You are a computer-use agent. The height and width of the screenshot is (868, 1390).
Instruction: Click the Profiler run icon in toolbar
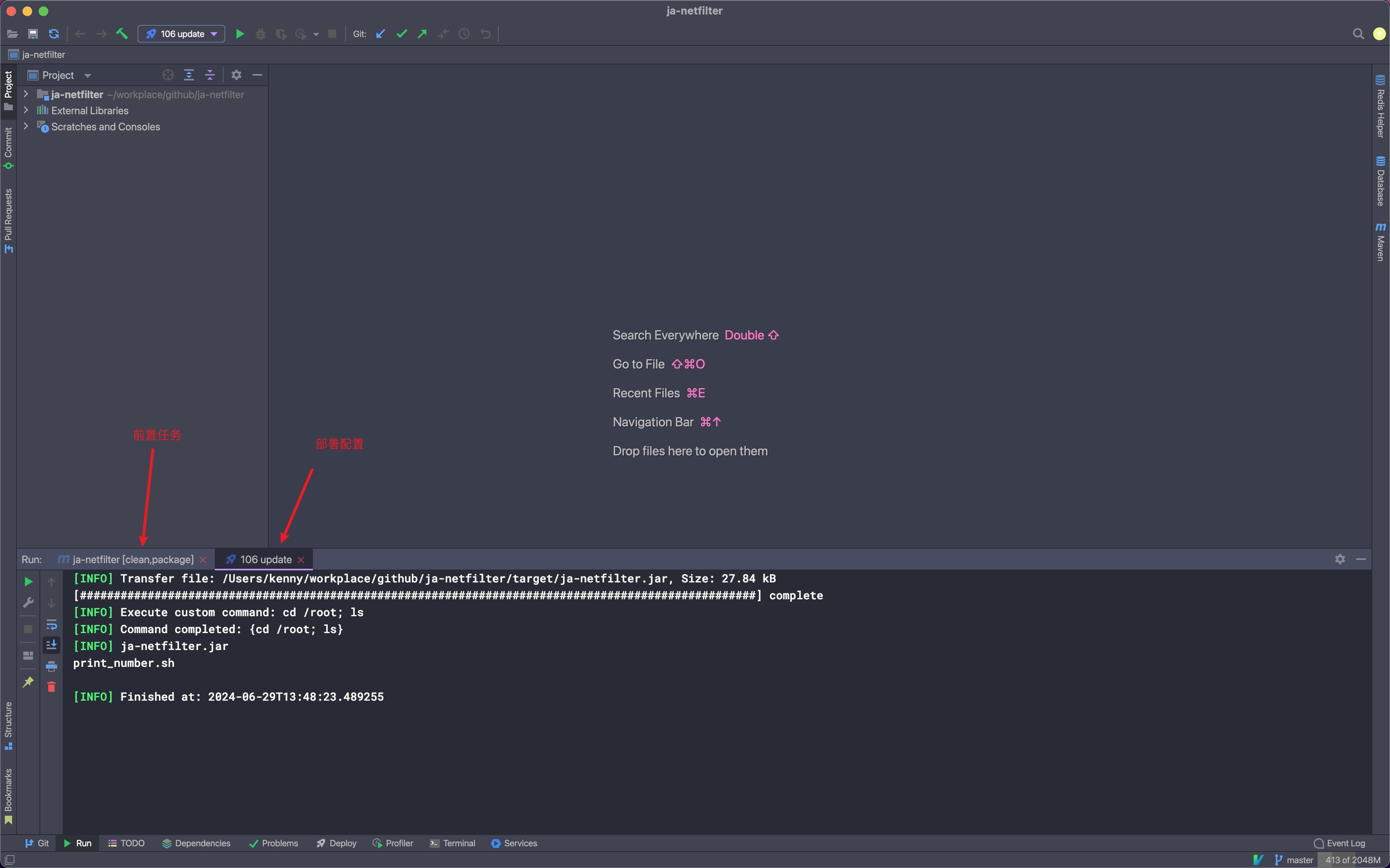pos(301,34)
